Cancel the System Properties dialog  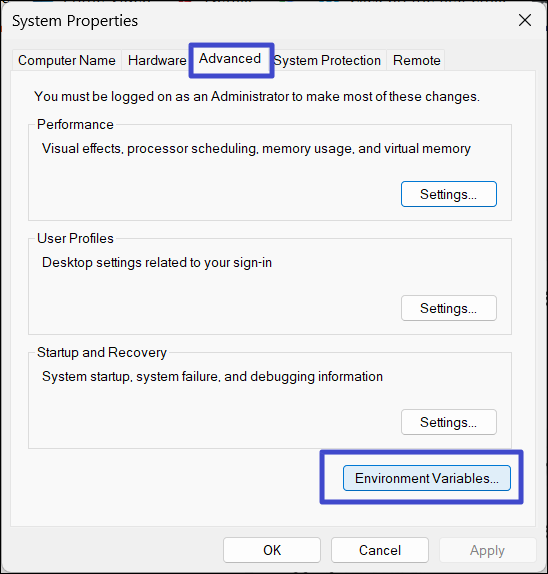pyautogui.click(x=380, y=550)
